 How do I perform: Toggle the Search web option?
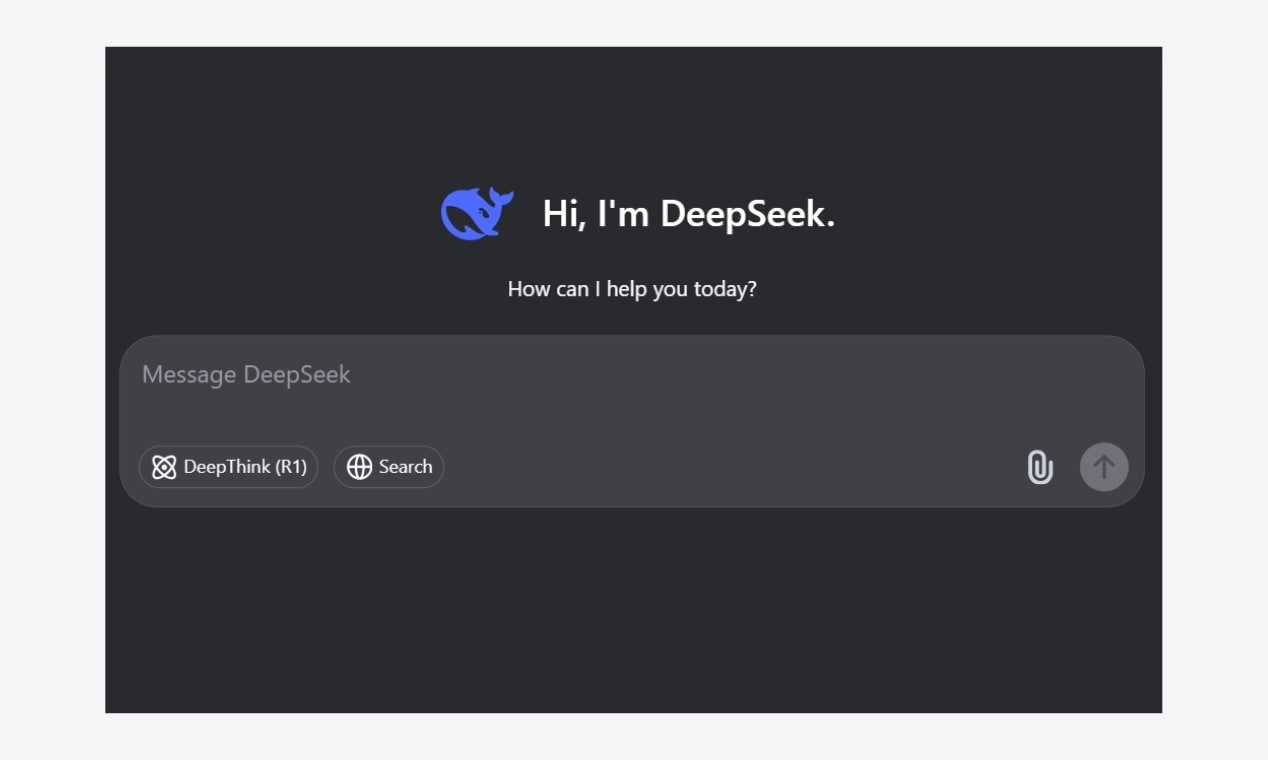pyautogui.click(x=389, y=467)
